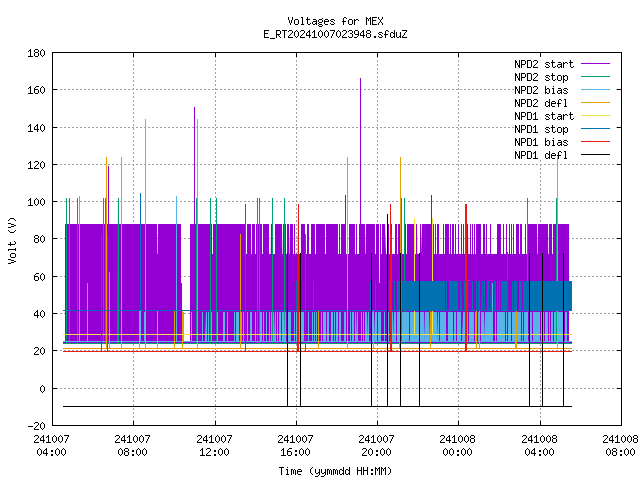This screenshot has height=480, width=640.
Task: Click the green NPD2 stop legend line
Action: pyautogui.click(x=595, y=76)
